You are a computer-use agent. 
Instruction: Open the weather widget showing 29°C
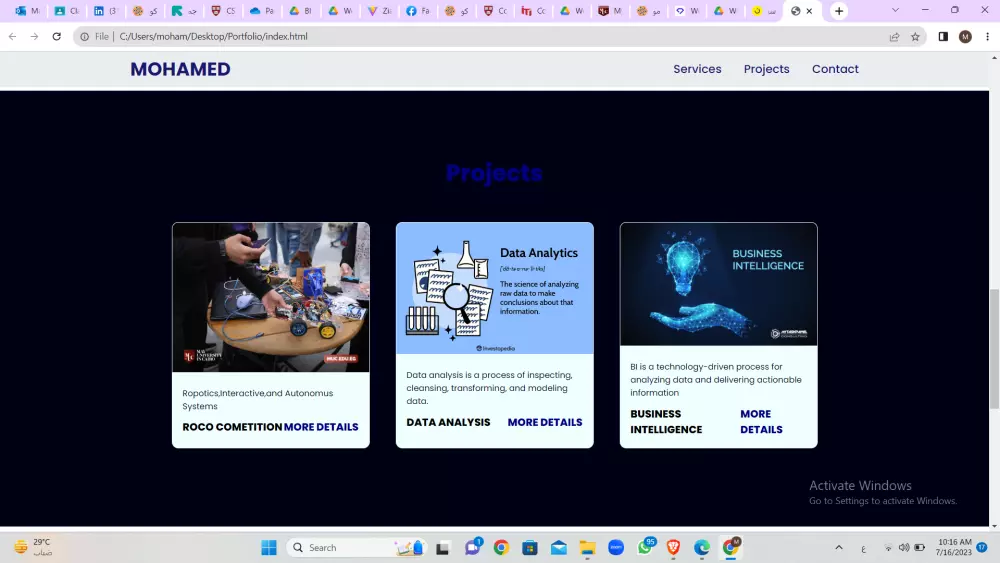33,547
